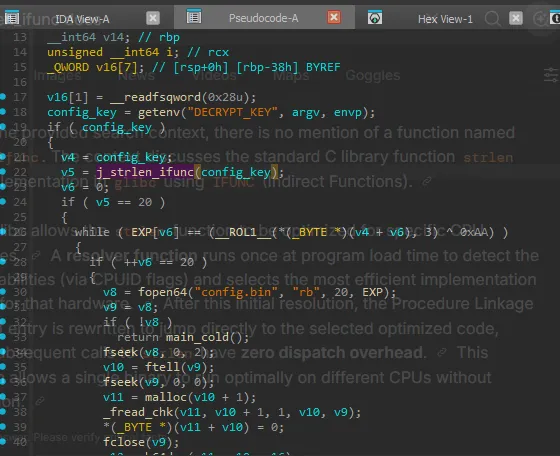
Task: Click the Pseudocode-A tab icon
Action: pyautogui.click(x=194, y=16)
